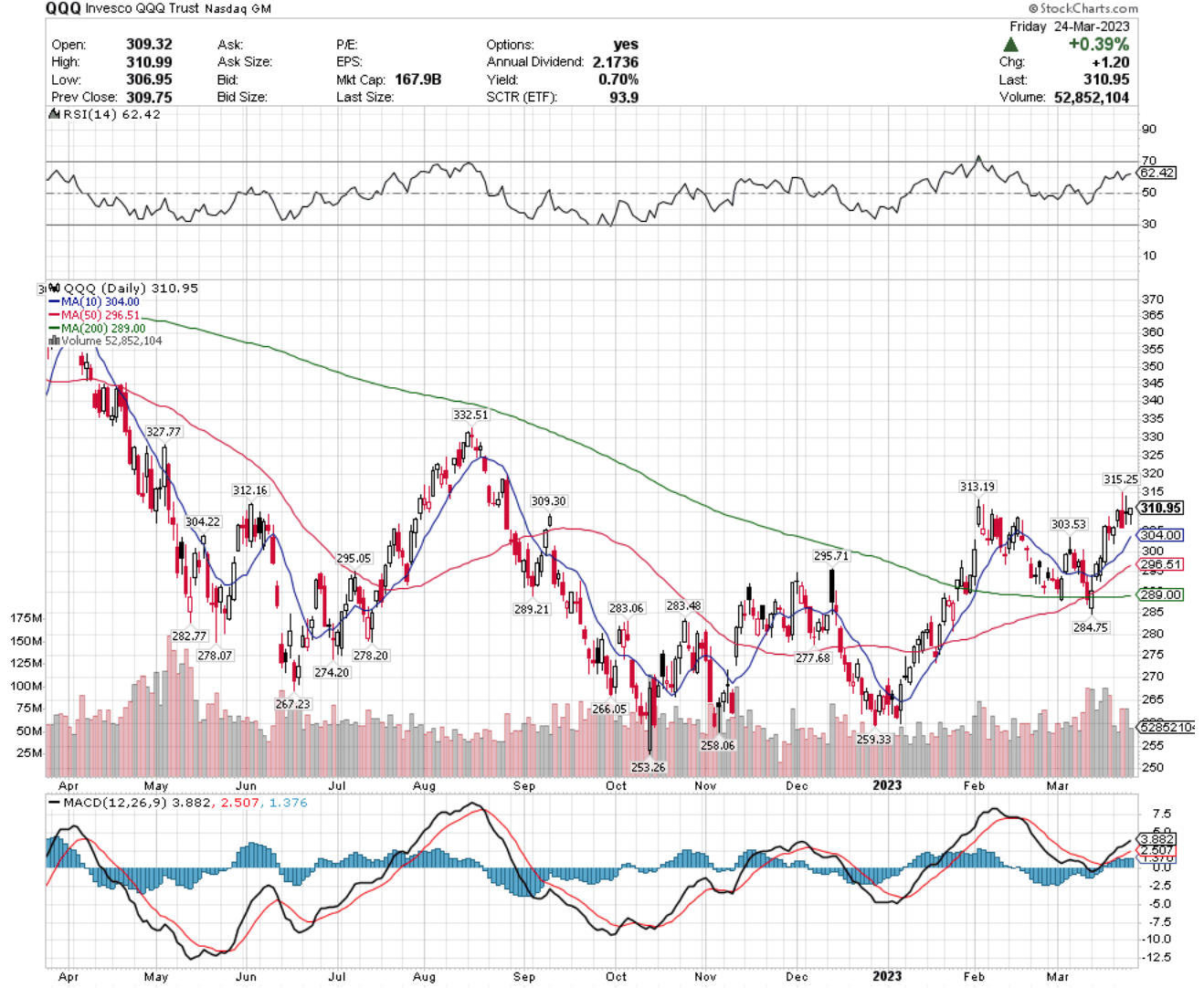1204x988 pixels.
Task: Click the 253.26 October low label
Action: 649,767
